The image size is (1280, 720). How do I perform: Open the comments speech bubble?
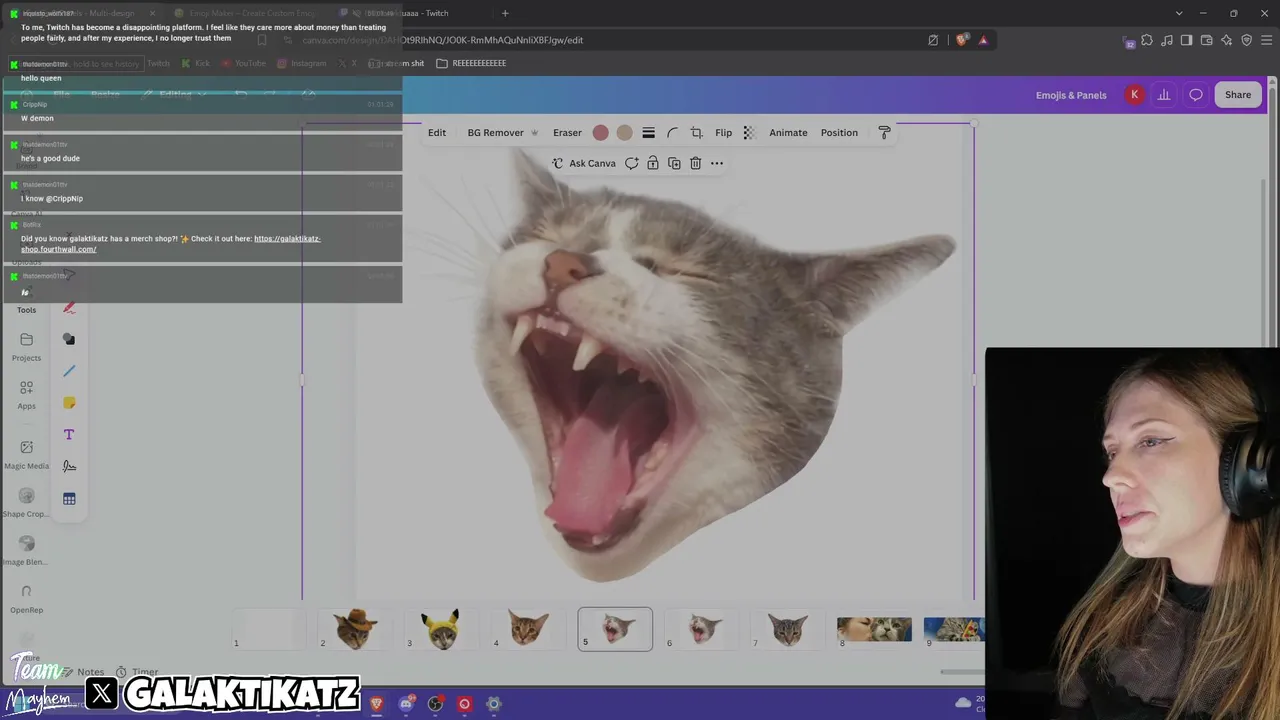pyautogui.click(x=1196, y=95)
